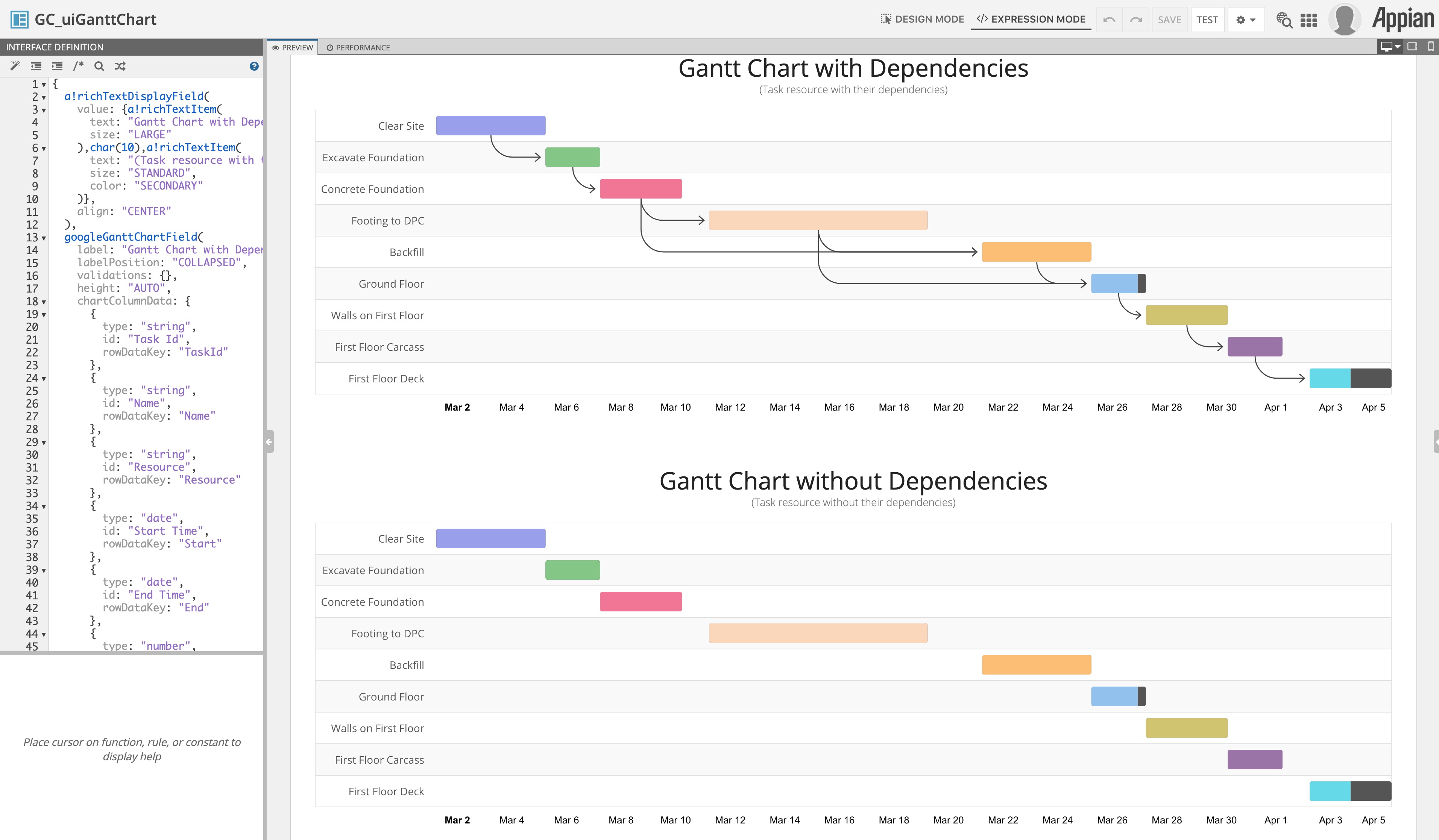
Task: Open the globe search icon
Action: (1284, 20)
